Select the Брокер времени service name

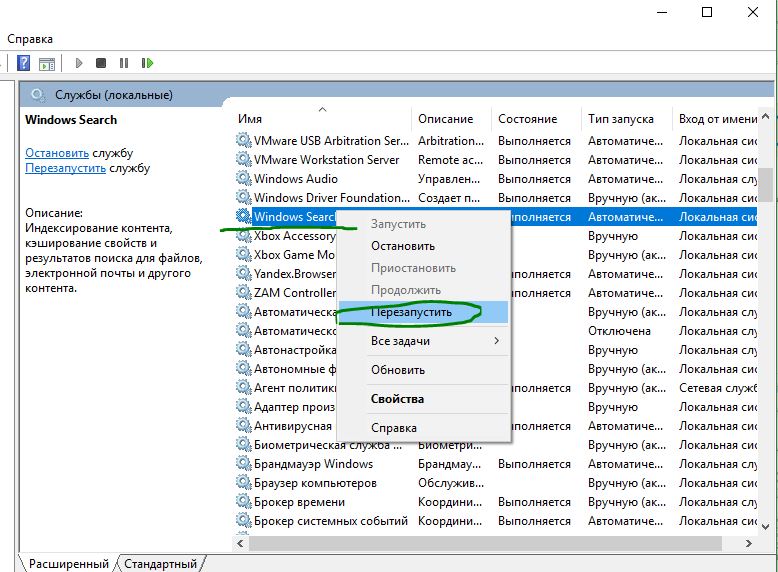[x=299, y=502]
